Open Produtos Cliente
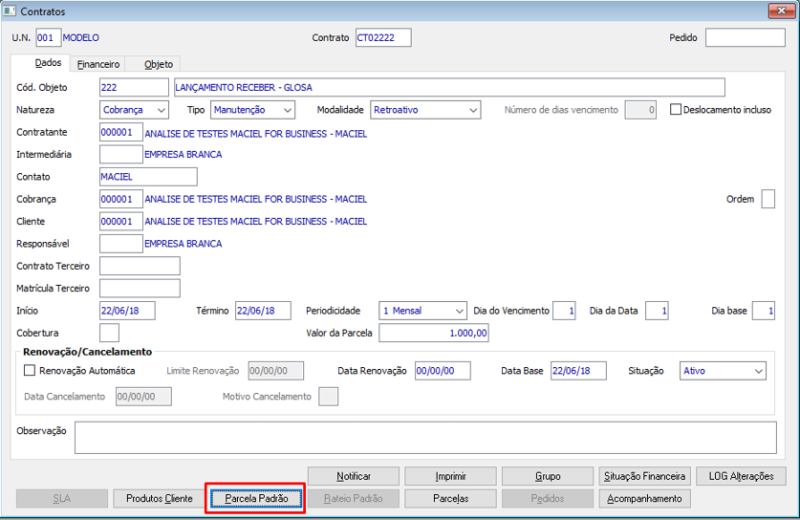 (159, 499)
